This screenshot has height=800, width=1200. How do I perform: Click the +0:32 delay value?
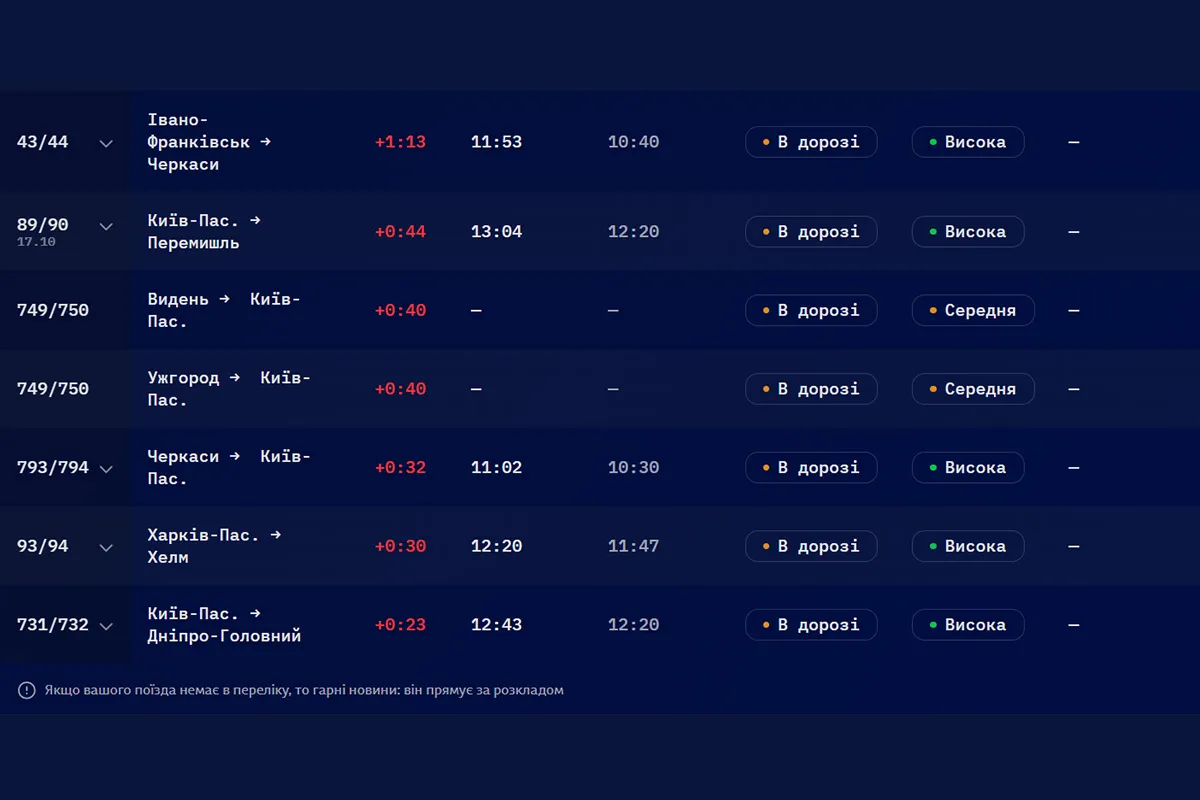point(400,468)
